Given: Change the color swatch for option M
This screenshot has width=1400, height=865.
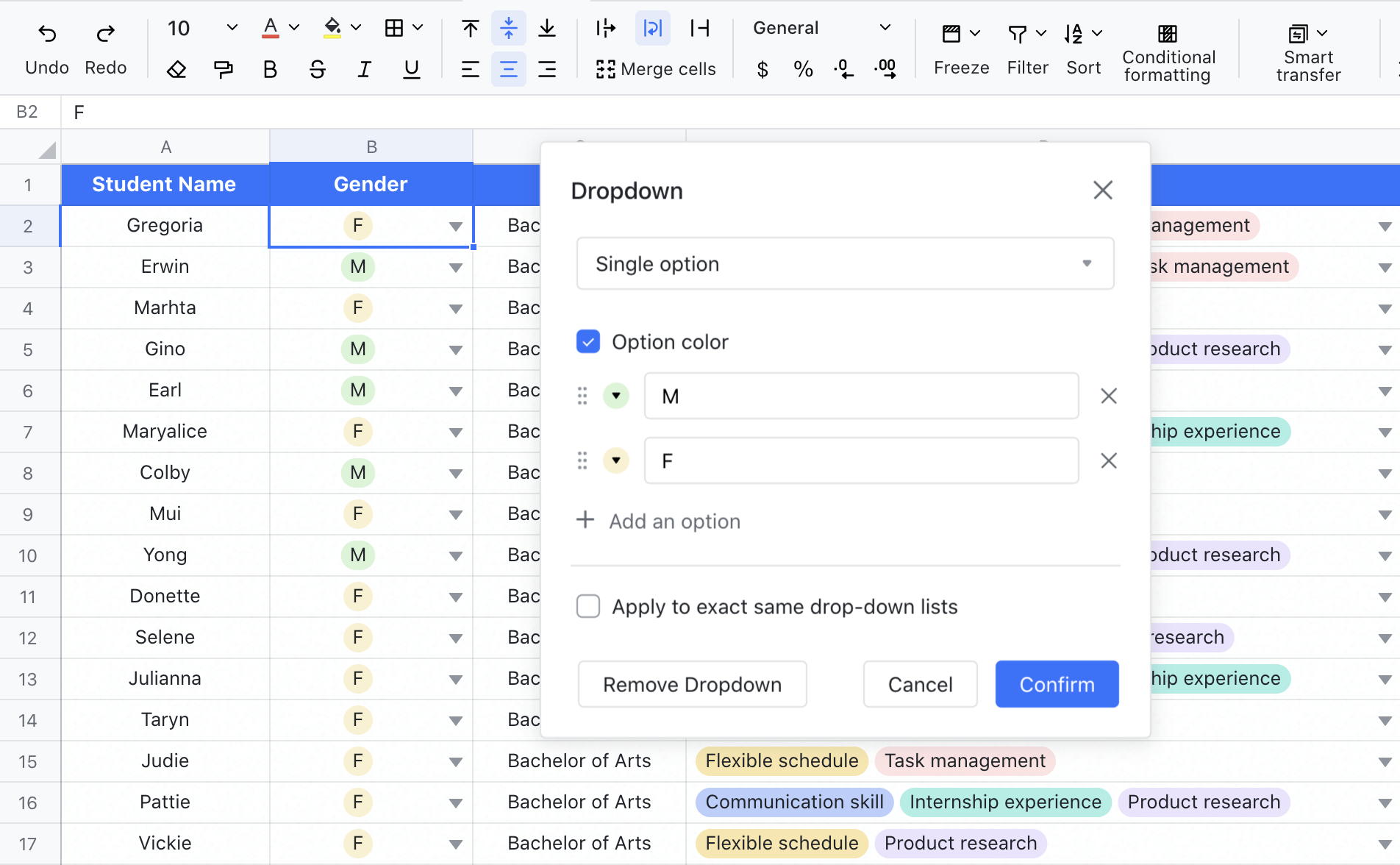Looking at the screenshot, I should tap(616, 396).
